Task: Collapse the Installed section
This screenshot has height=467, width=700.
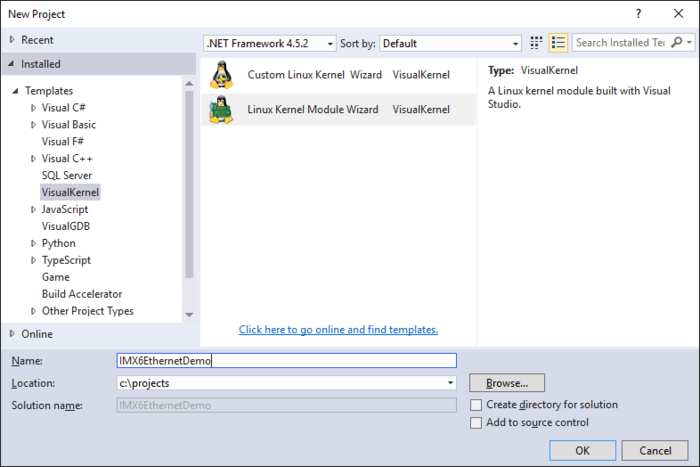Action: [x=11, y=64]
